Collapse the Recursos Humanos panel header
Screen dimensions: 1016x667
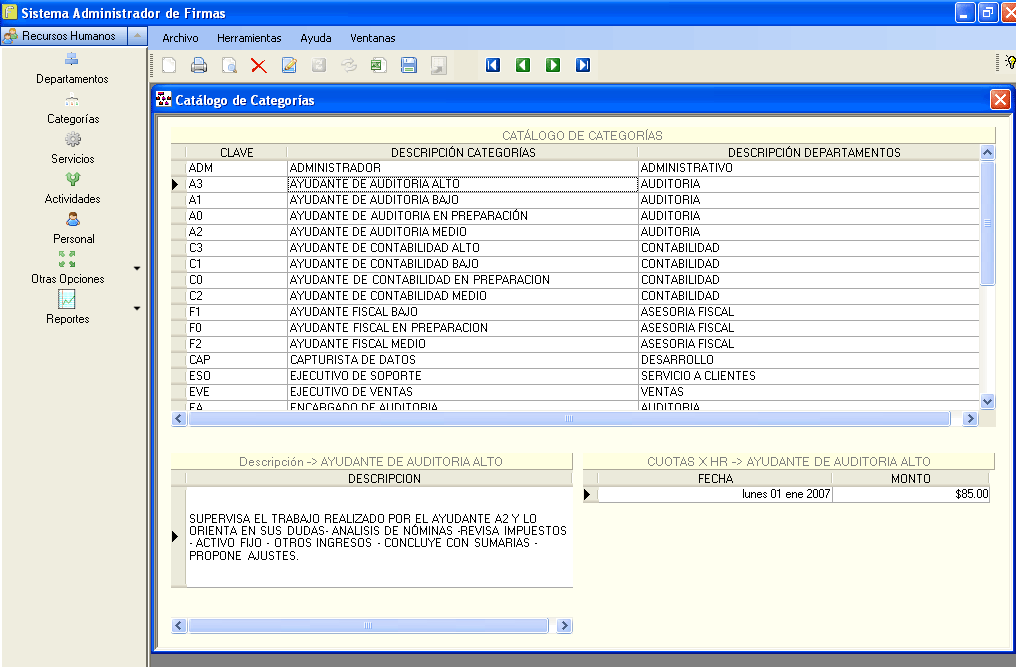[137, 36]
